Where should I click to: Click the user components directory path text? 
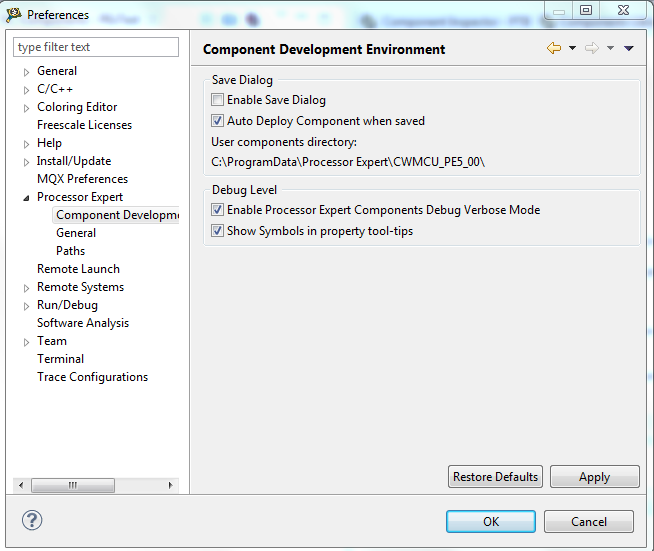[348, 162]
